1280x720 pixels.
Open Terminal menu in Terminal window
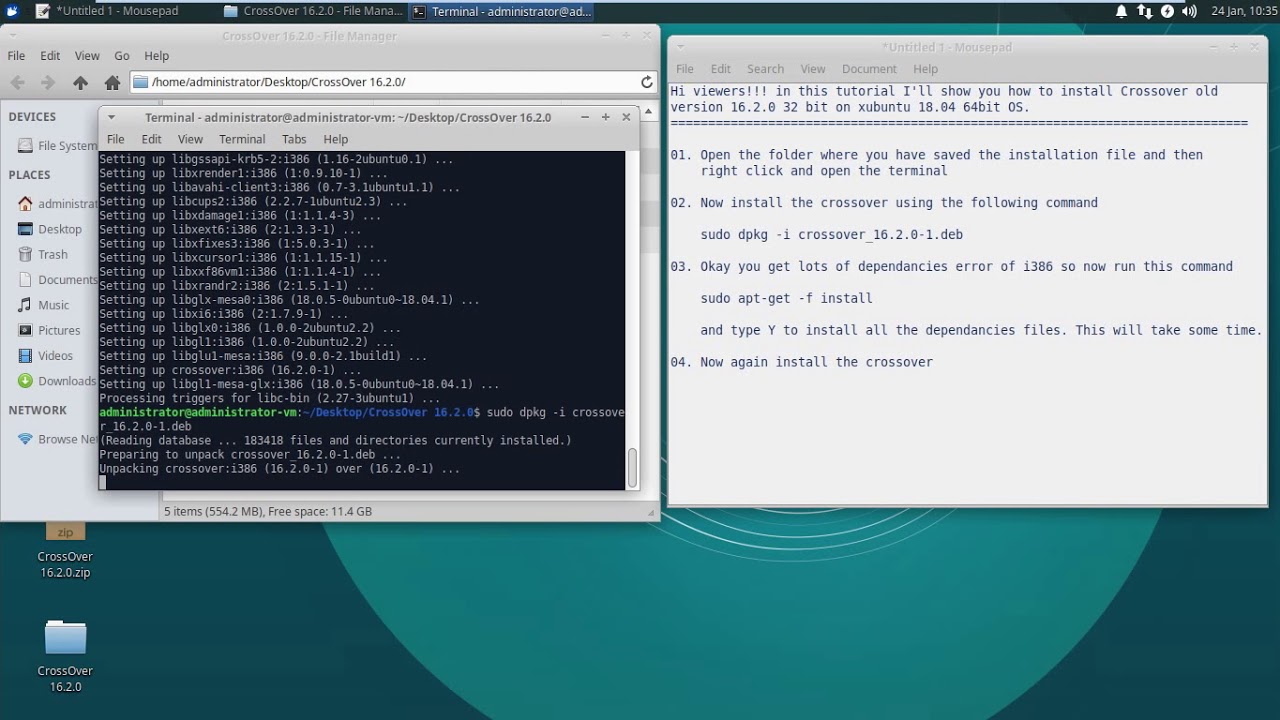(242, 139)
